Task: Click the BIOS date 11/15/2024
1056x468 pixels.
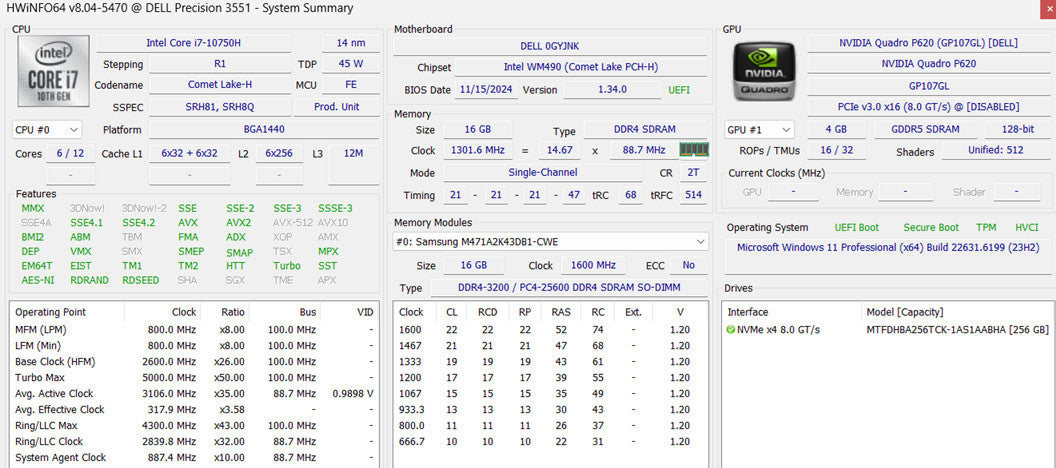Action: [x=487, y=89]
